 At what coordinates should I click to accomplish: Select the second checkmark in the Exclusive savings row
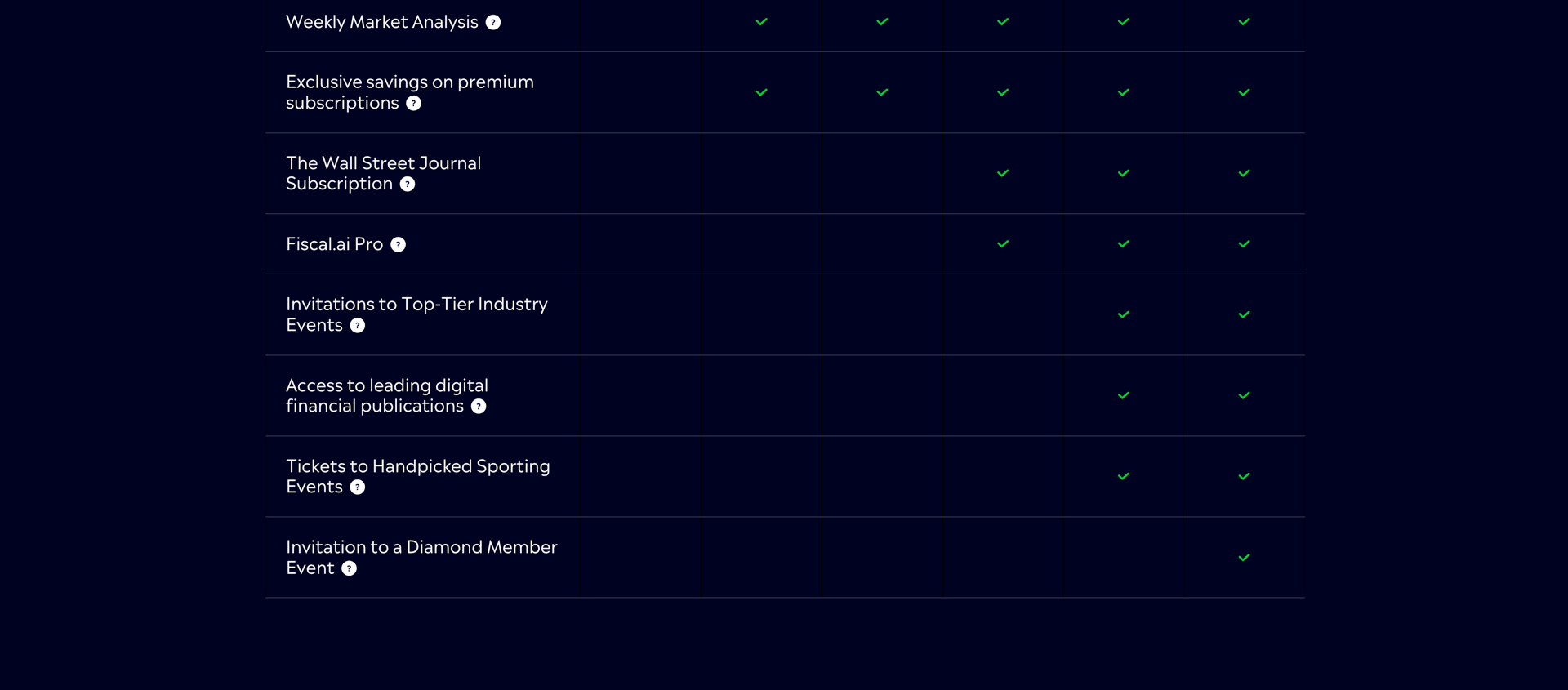click(x=882, y=92)
